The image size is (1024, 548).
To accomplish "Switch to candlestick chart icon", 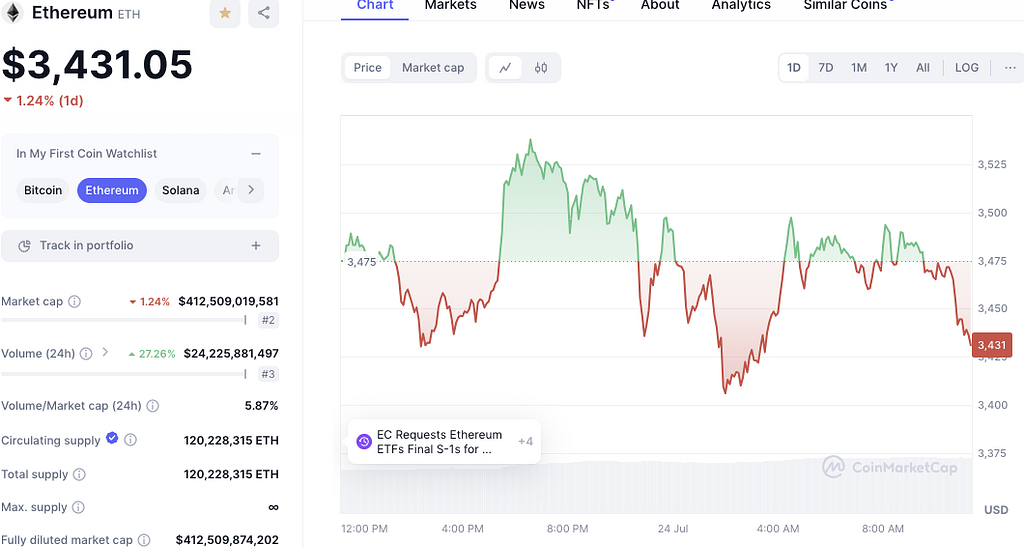I will point(541,68).
